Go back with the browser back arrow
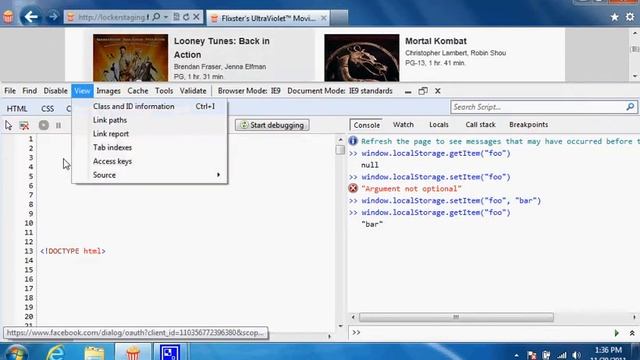Viewport: 640px width, 360px height. tap(31, 17)
